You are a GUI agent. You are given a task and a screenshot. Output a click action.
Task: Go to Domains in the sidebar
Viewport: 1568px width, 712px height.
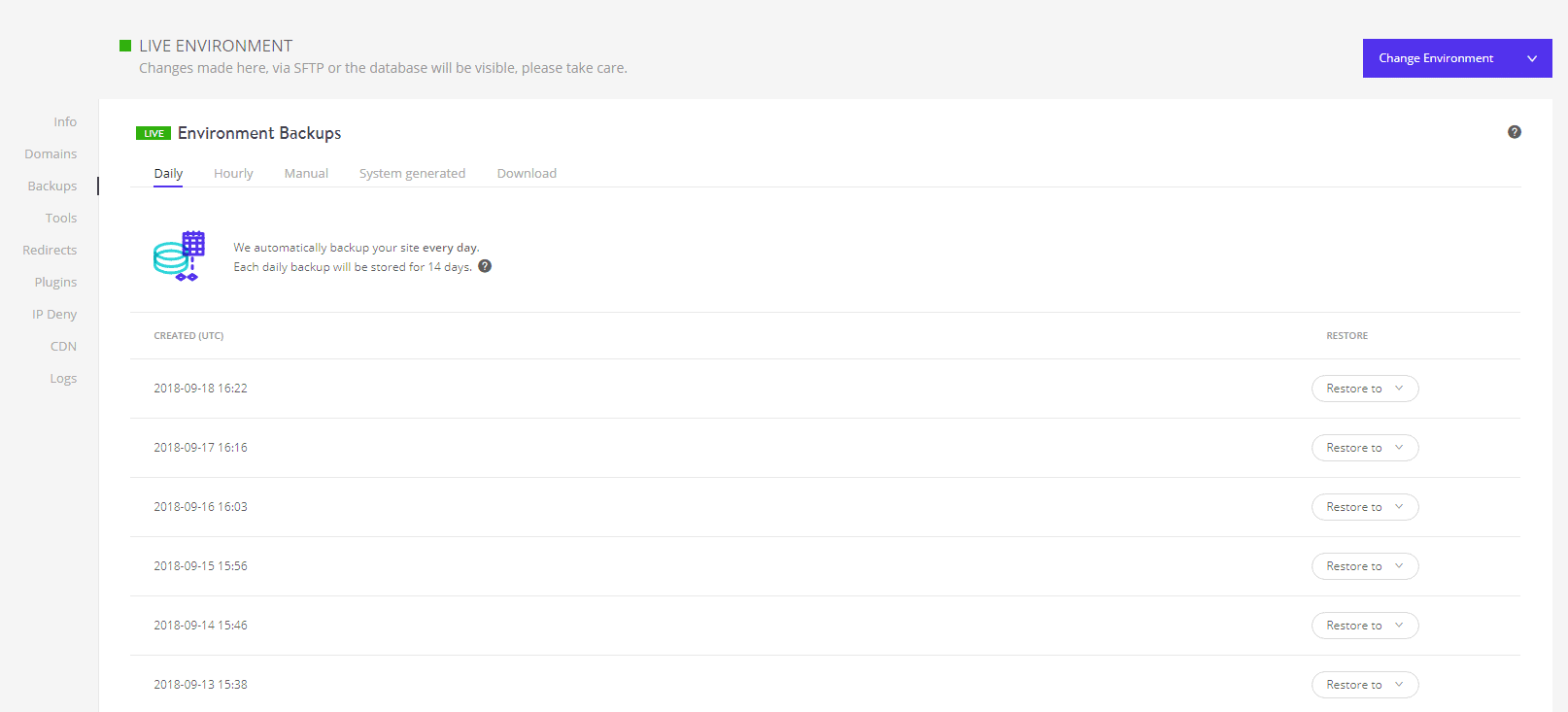pyautogui.click(x=51, y=153)
